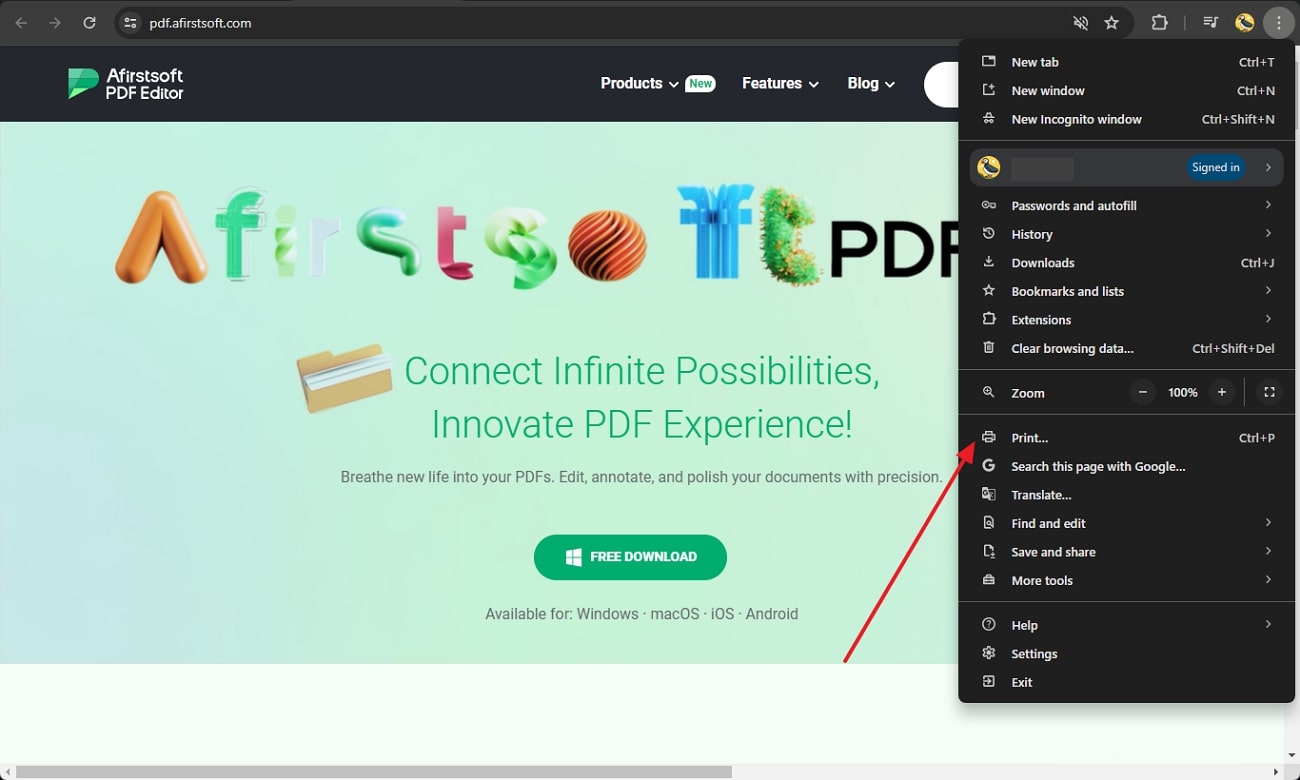Screen dimensions: 1300x780
Task: Toggle fullscreen mode from Zoom row
Action: click(1269, 392)
